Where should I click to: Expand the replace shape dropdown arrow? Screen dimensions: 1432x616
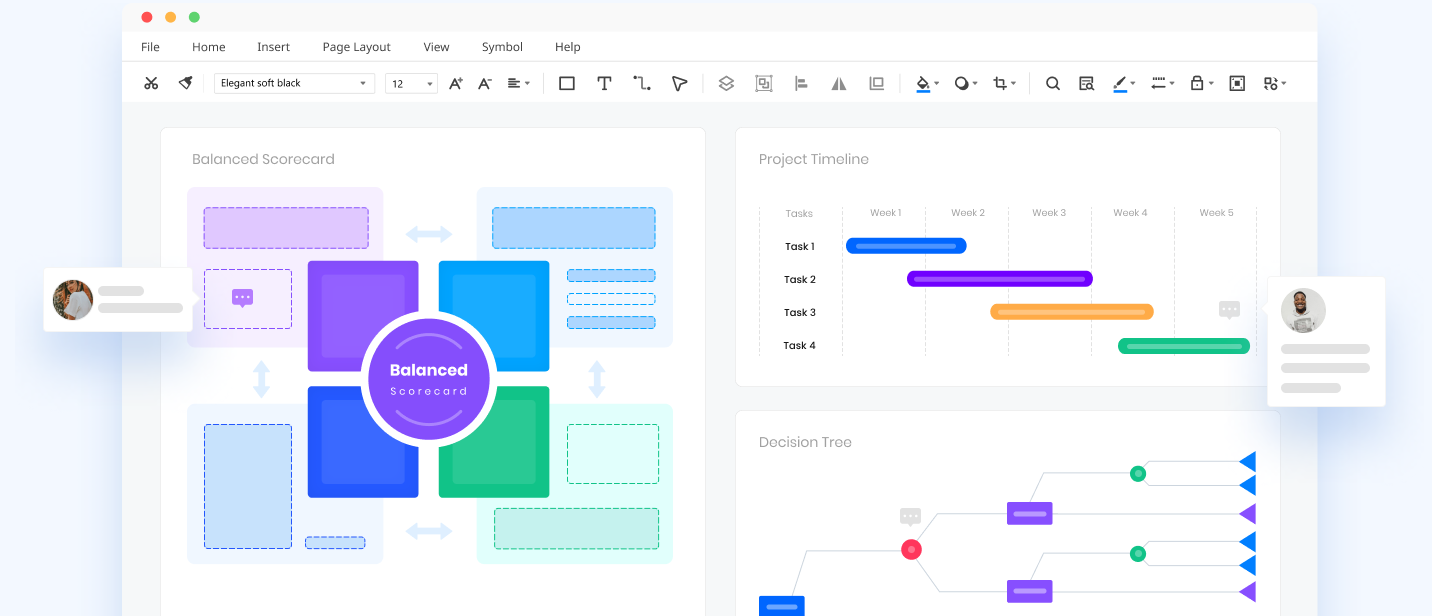point(1283,84)
